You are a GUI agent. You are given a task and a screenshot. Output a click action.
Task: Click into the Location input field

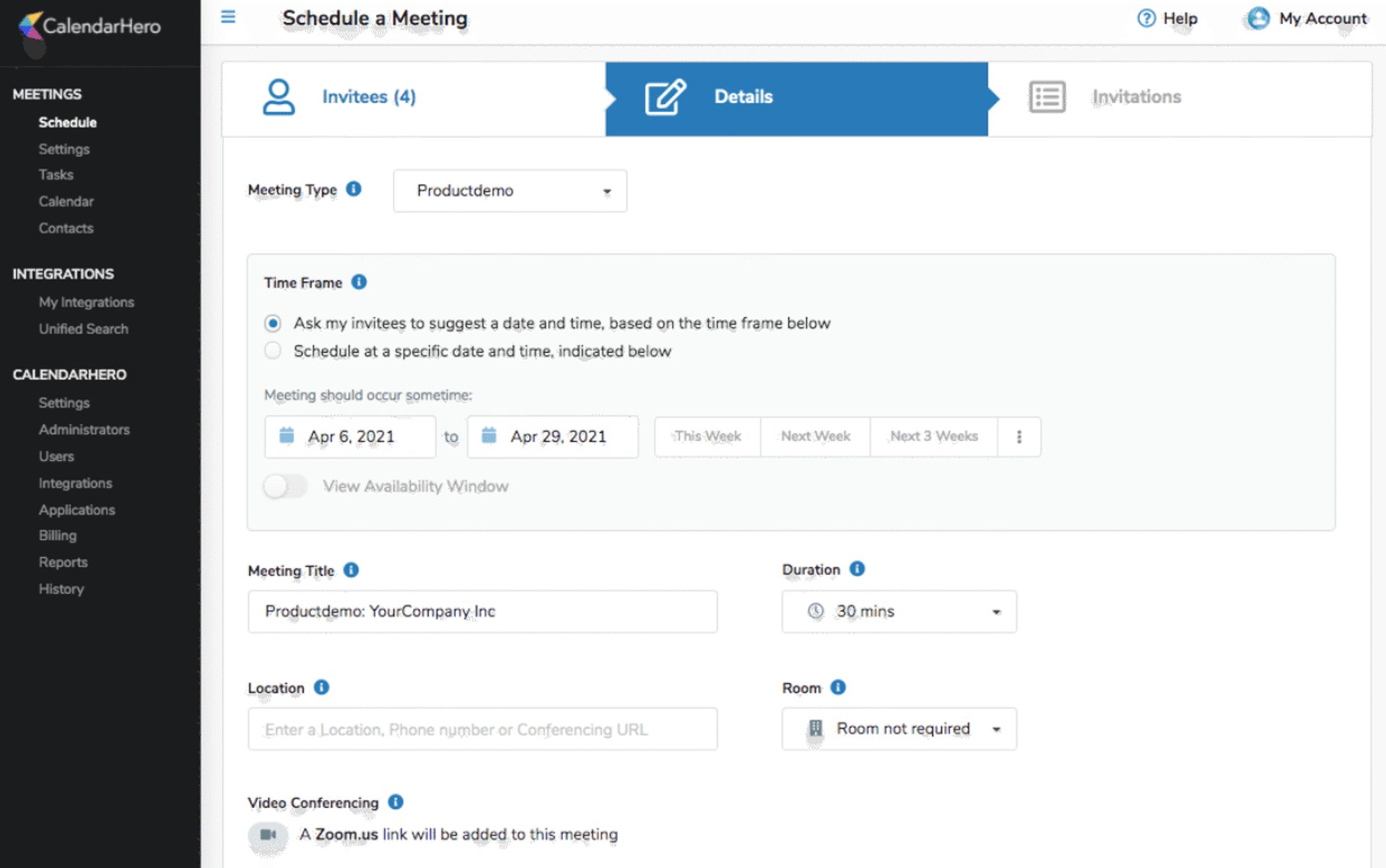tap(482, 729)
